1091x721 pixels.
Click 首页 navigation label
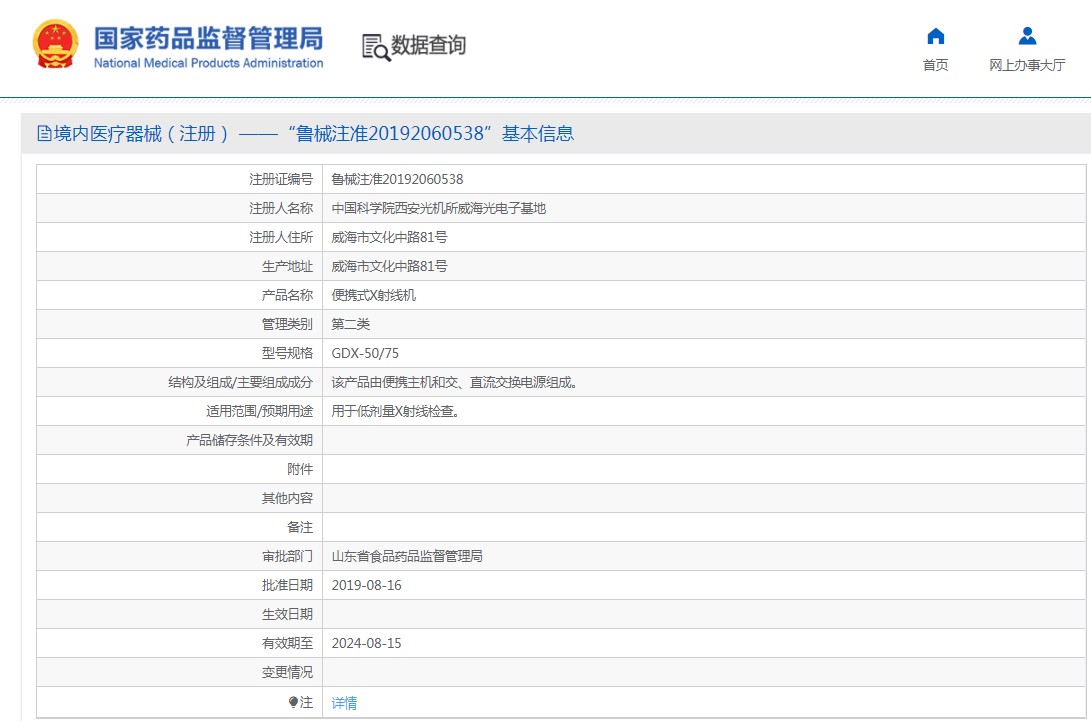[936, 65]
